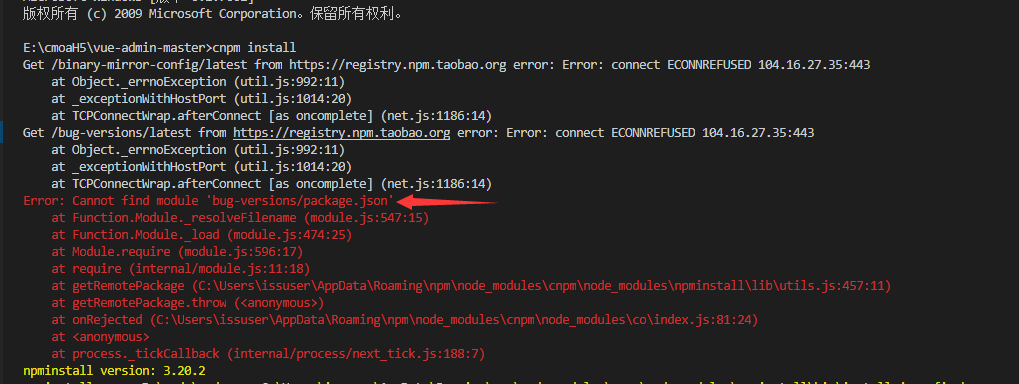Click the Microsoft Corporation copyright line
1019x384 pixels.
(212, 14)
